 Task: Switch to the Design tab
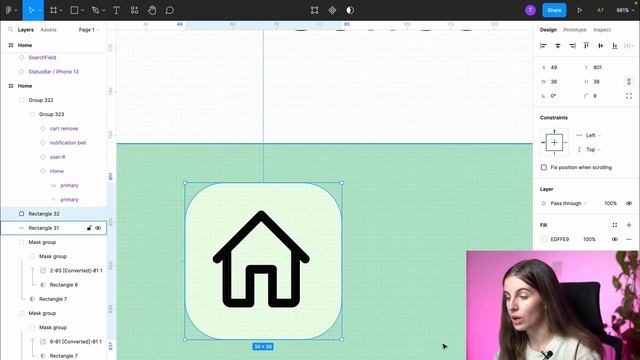point(548,30)
